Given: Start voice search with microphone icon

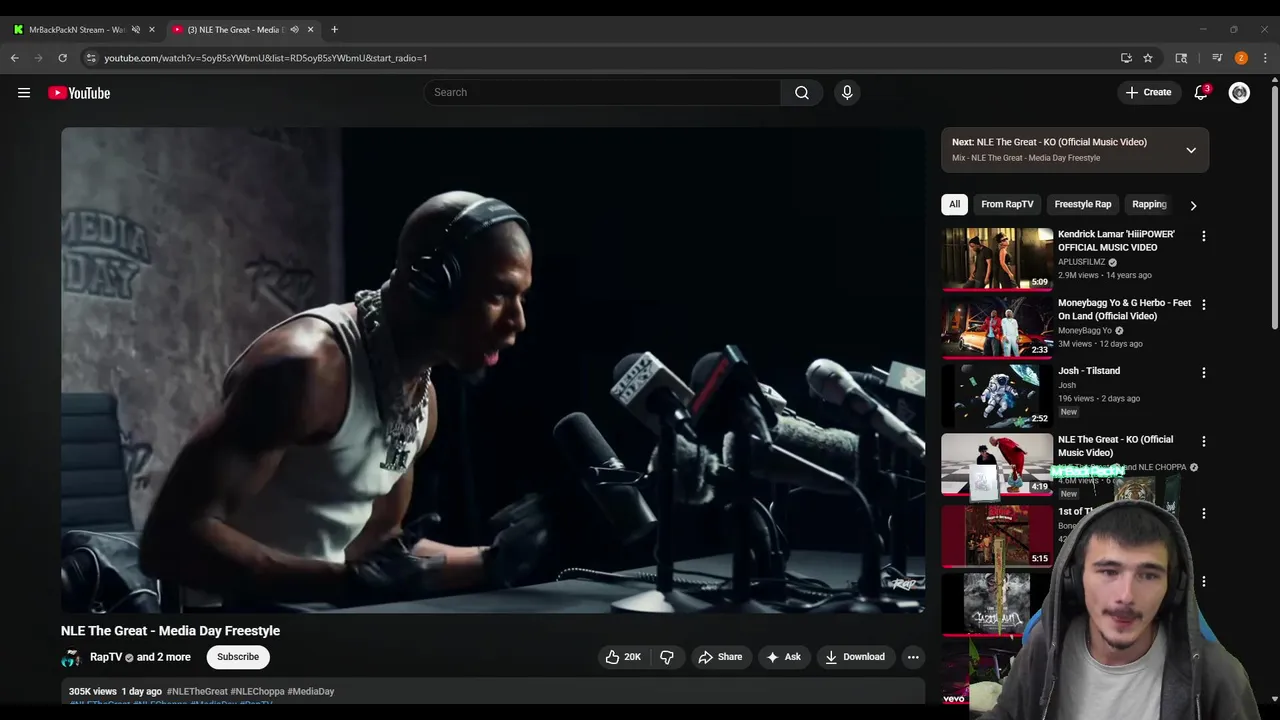Looking at the screenshot, I should [x=847, y=92].
